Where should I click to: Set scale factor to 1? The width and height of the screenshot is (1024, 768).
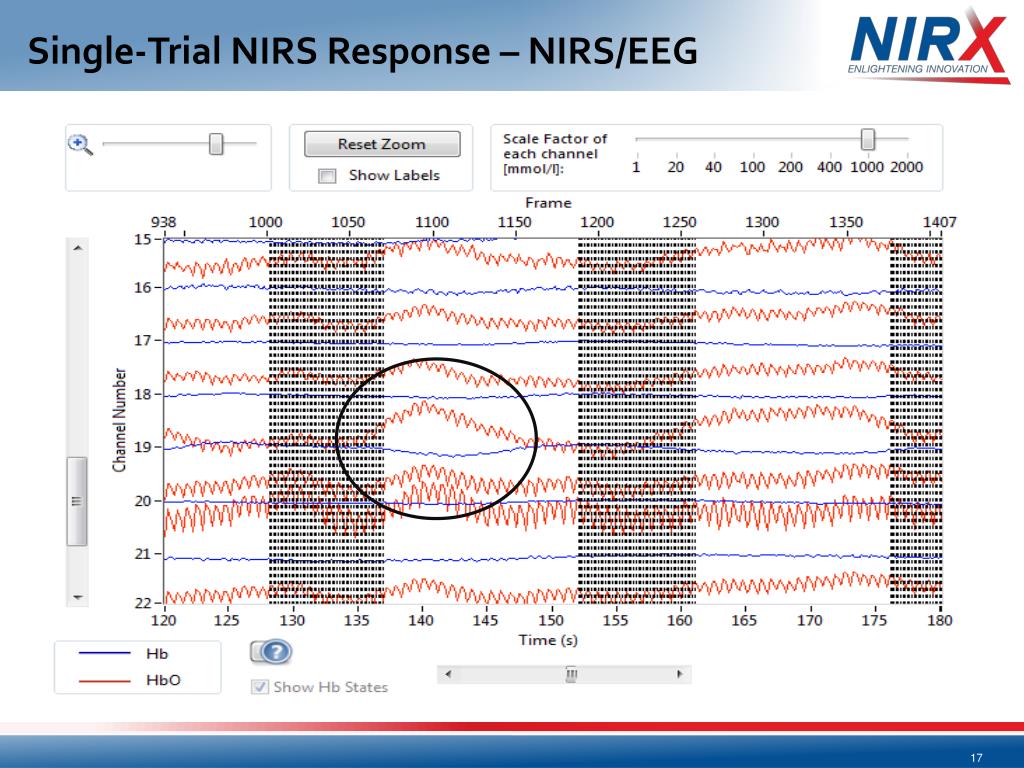[x=636, y=167]
